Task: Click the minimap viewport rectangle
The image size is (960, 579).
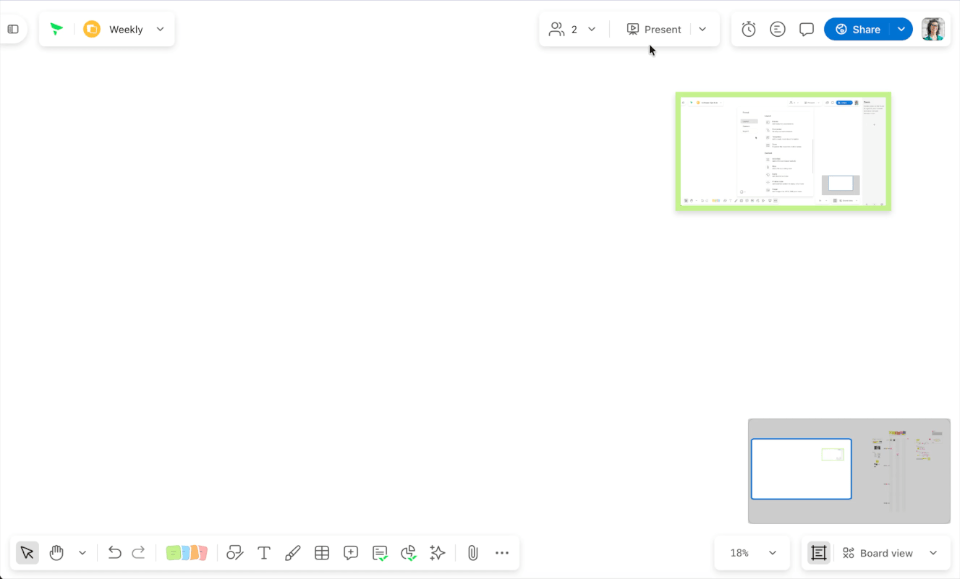Action: 801,469
